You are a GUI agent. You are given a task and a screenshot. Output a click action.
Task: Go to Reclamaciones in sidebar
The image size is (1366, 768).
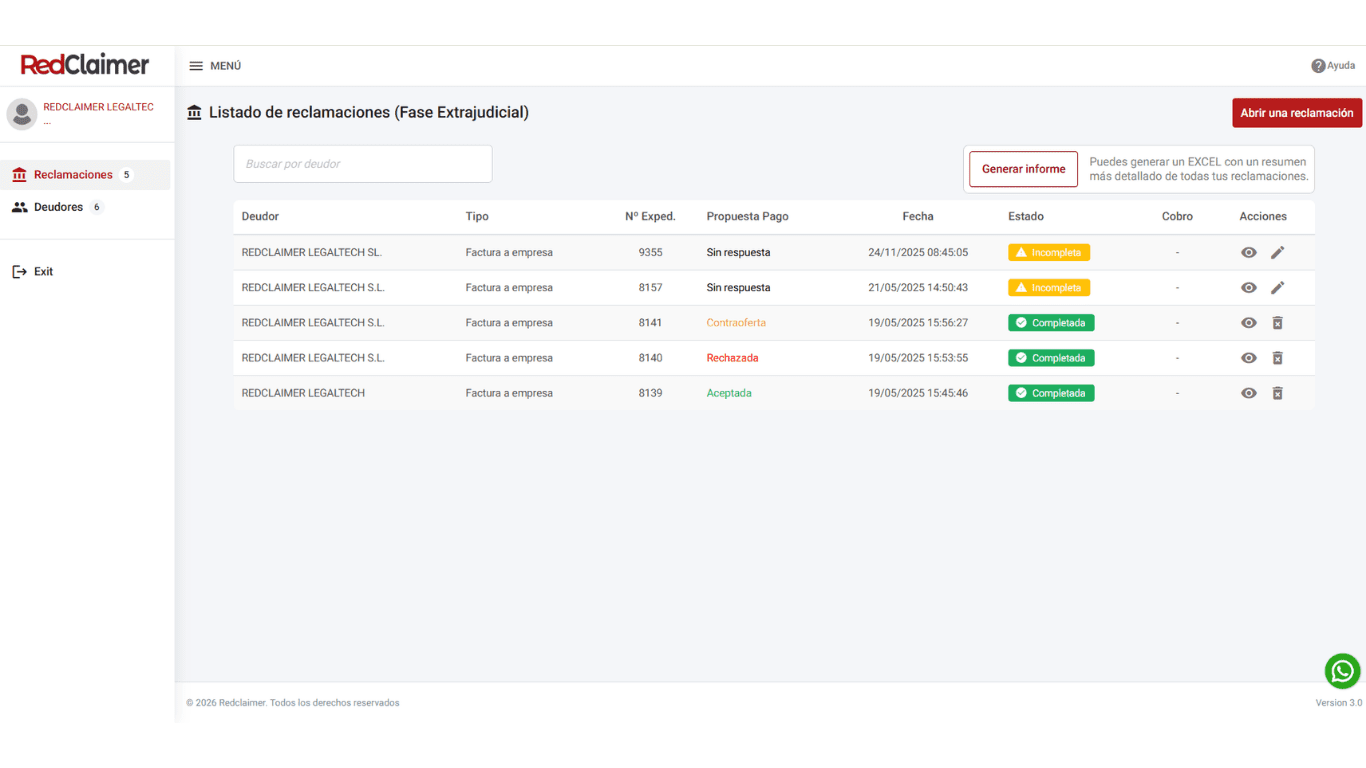(73, 175)
